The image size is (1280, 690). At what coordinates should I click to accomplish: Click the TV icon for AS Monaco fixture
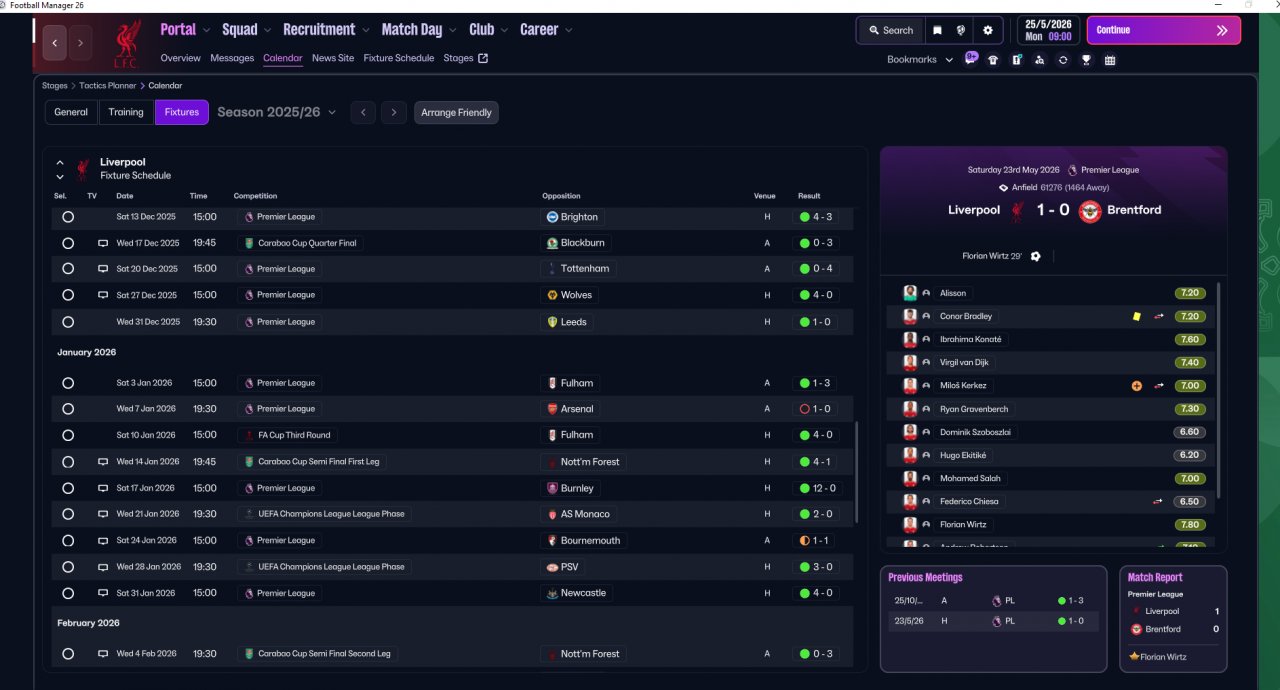pos(102,514)
